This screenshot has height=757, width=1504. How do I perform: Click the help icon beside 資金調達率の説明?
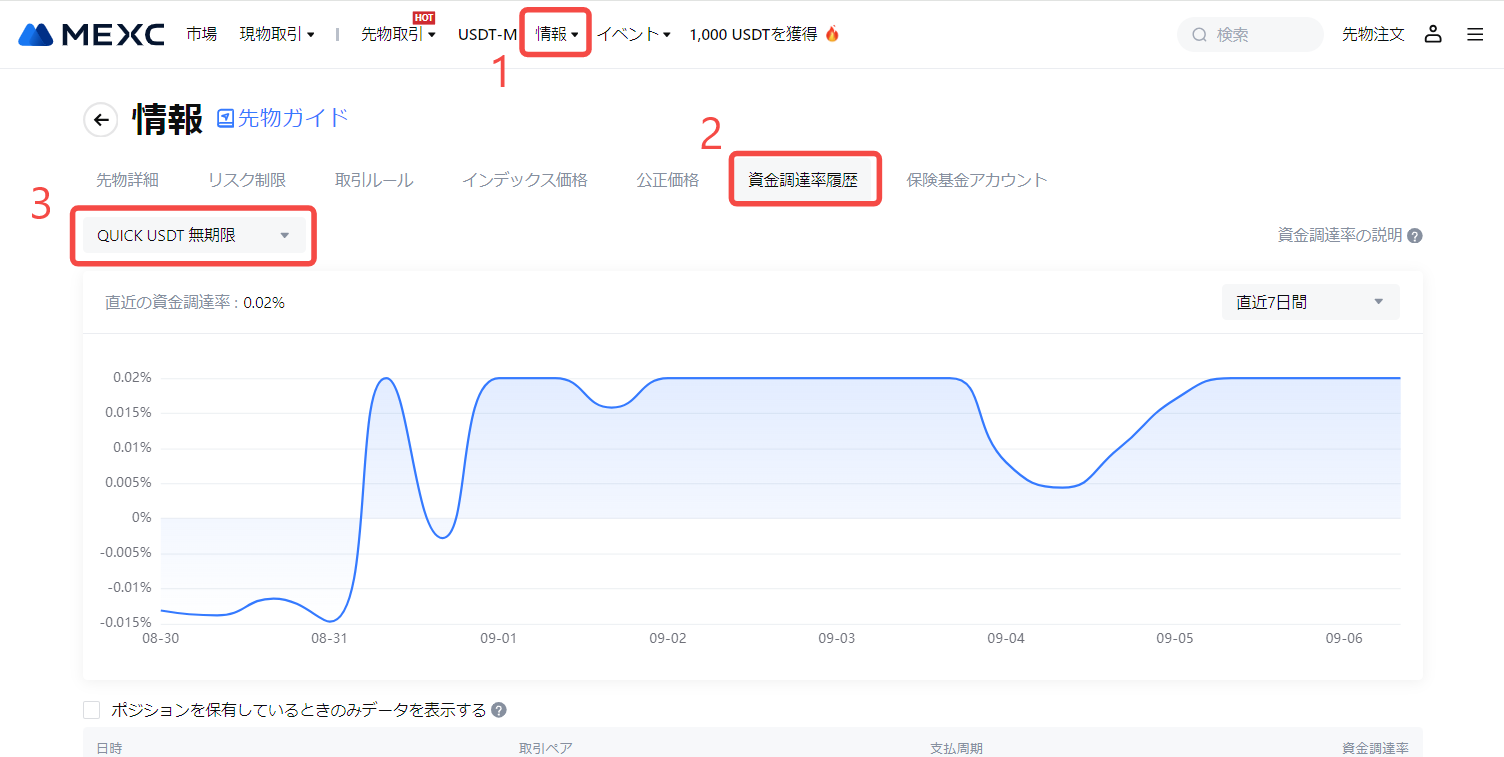click(x=1415, y=236)
